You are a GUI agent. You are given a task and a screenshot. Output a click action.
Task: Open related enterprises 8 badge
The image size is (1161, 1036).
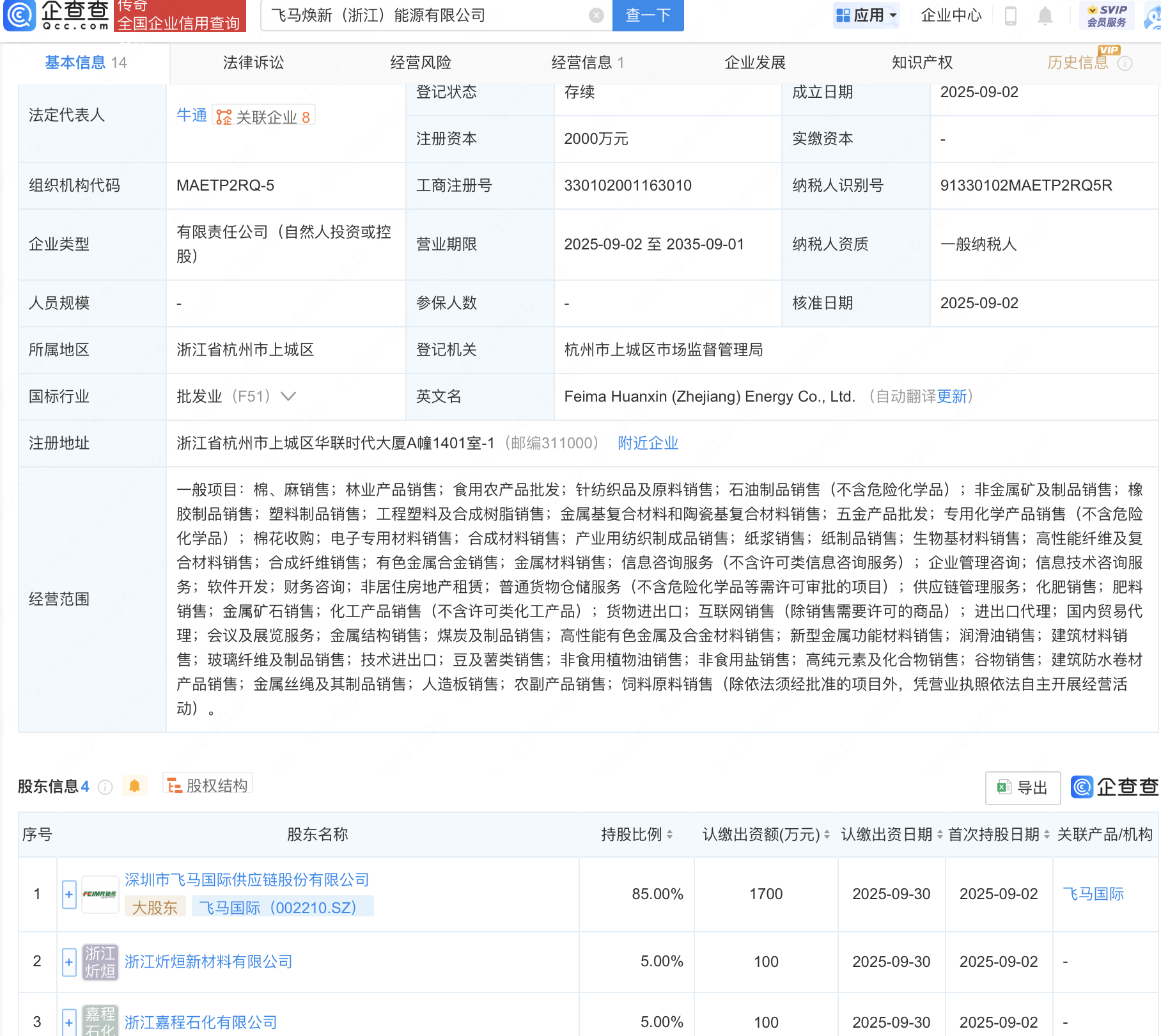(x=263, y=116)
